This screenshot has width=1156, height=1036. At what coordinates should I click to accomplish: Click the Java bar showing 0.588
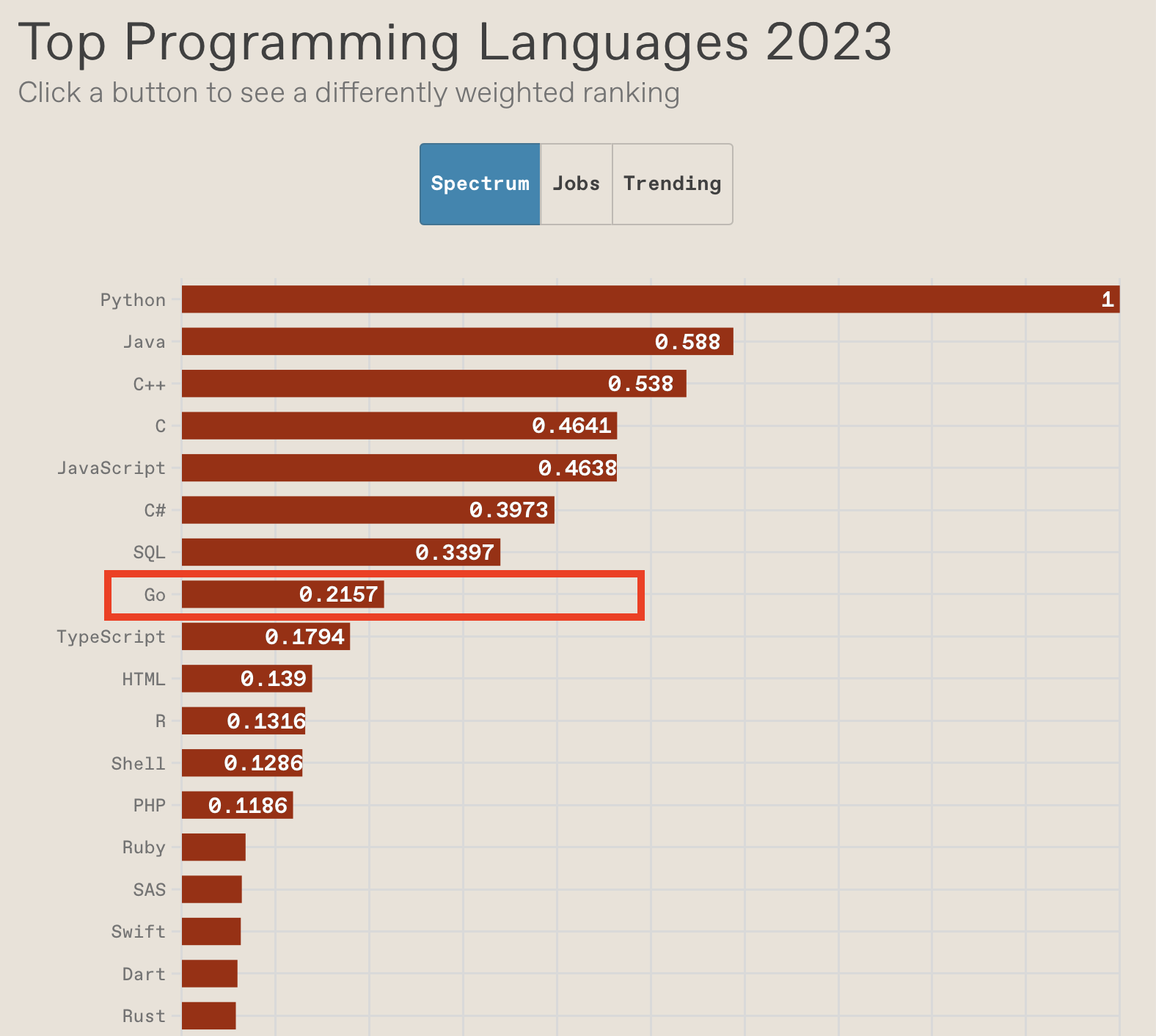(458, 342)
